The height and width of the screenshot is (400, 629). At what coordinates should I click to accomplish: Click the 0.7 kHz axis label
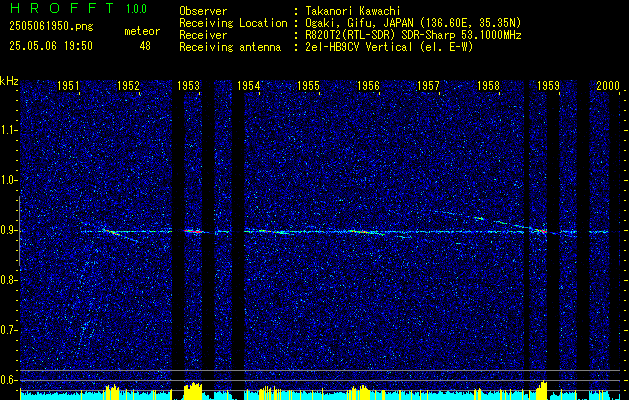tap(8, 330)
